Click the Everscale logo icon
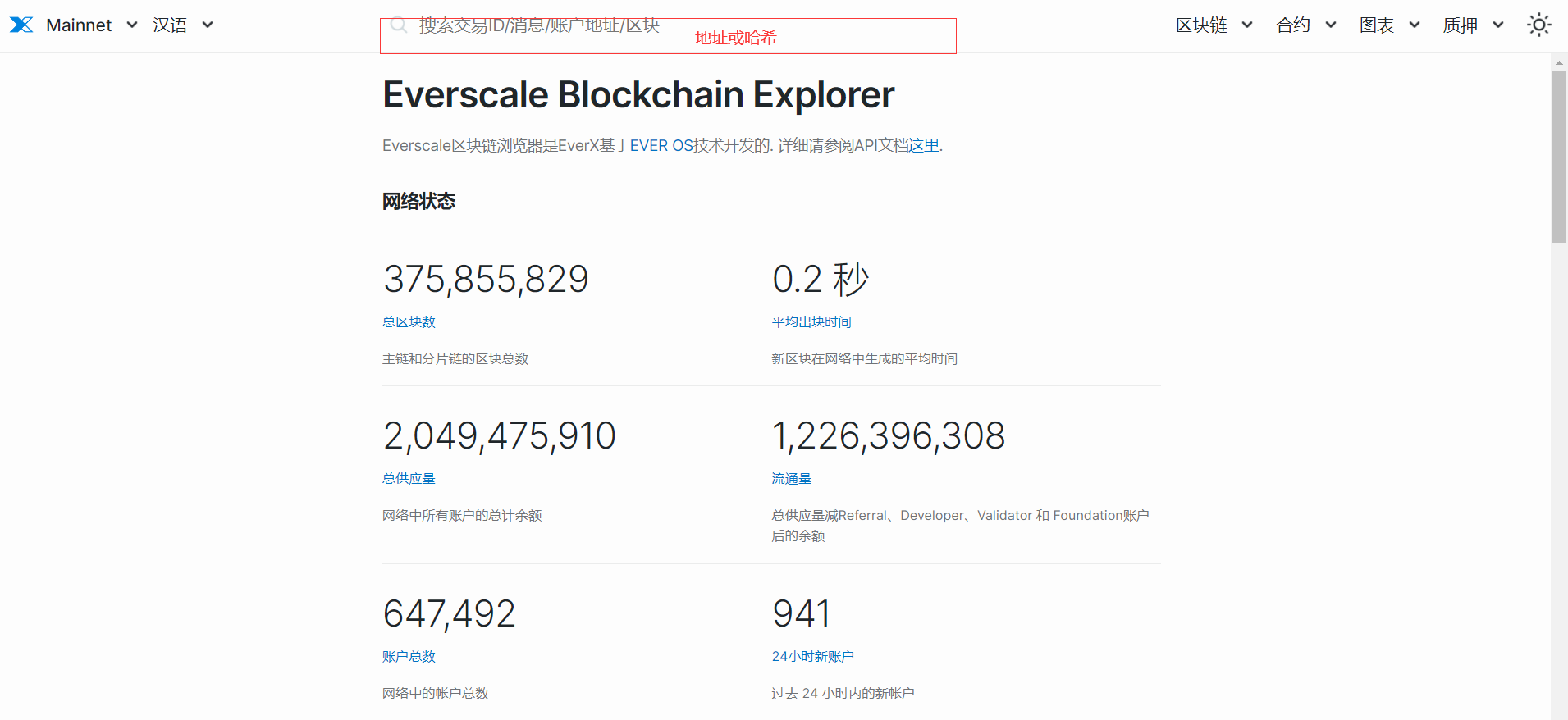Image resolution: width=1568 pixels, height=720 pixels. point(21,25)
